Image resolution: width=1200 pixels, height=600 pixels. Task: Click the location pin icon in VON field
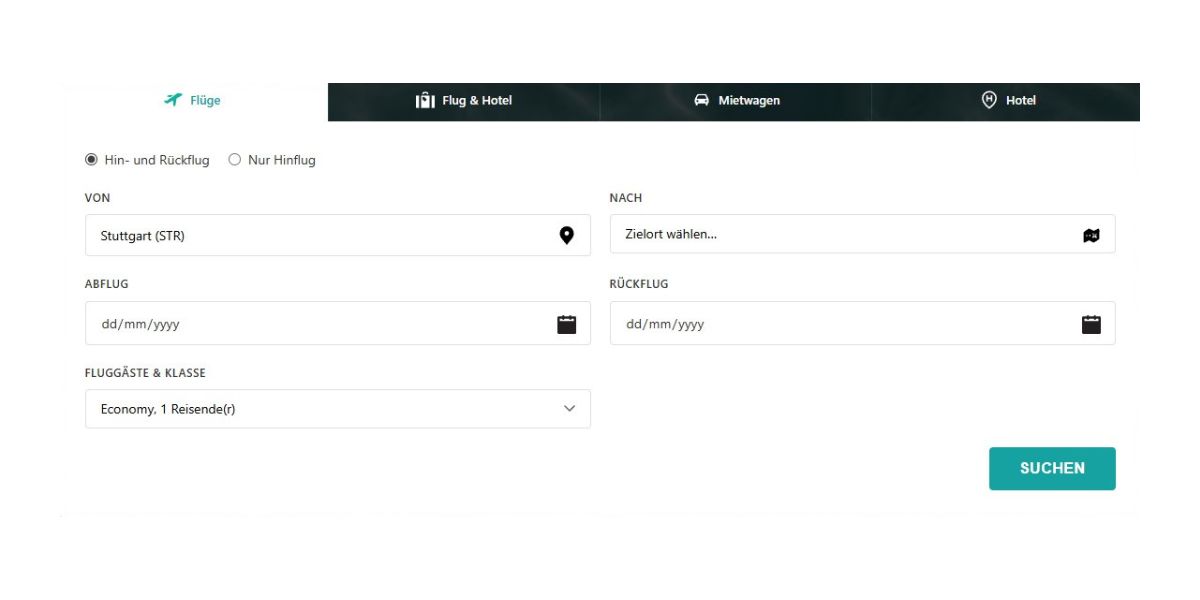pos(567,236)
